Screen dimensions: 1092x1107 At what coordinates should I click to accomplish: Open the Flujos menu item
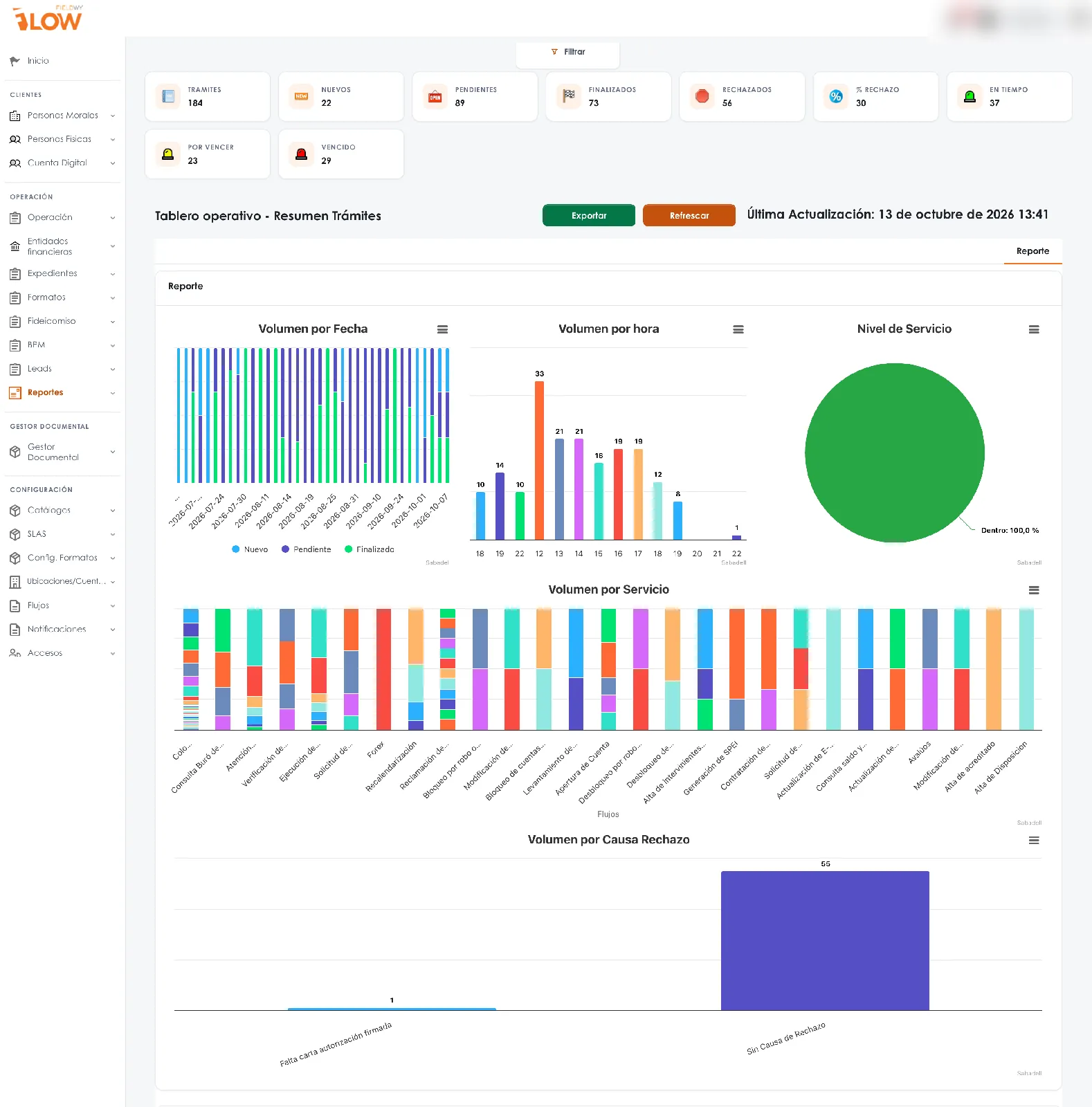(38, 605)
